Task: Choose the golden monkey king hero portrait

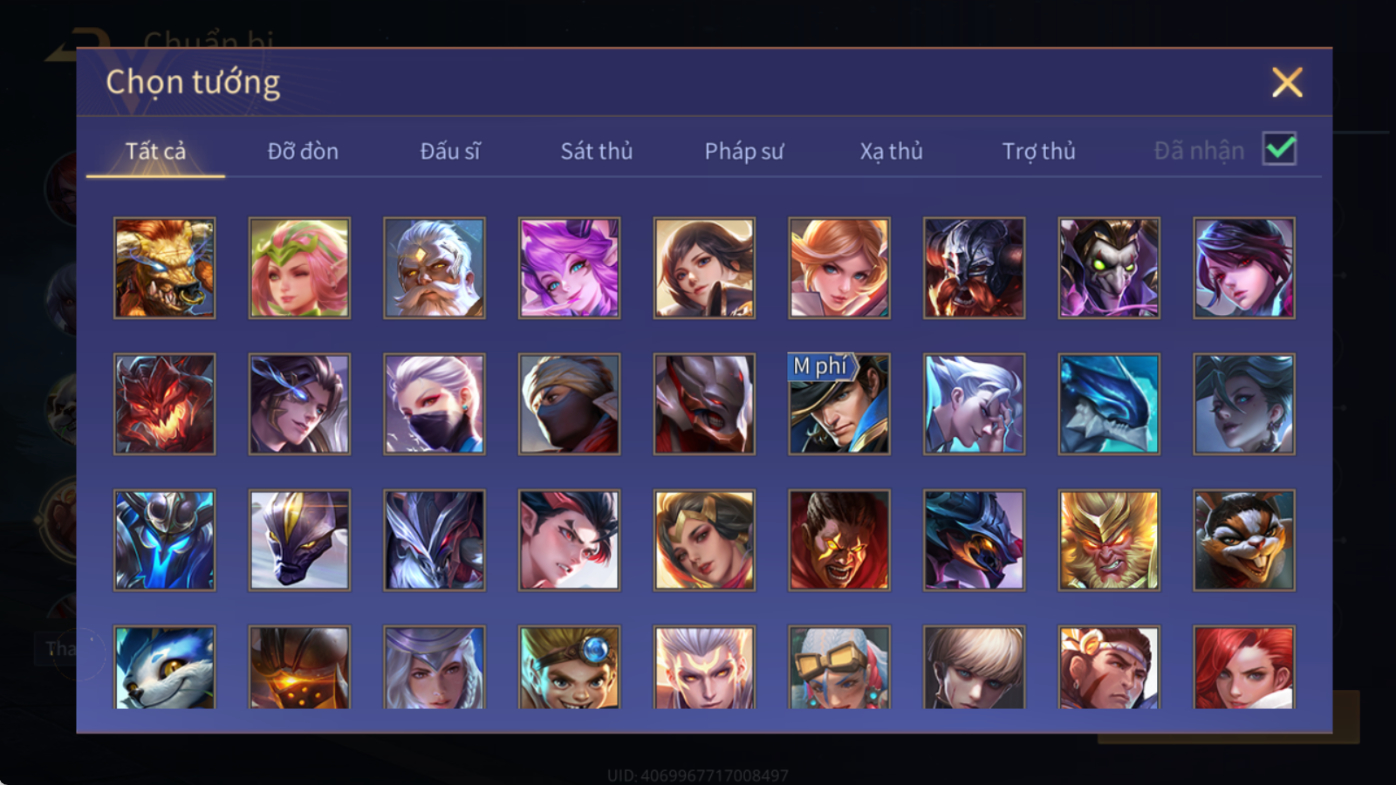Action: click(1109, 540)
